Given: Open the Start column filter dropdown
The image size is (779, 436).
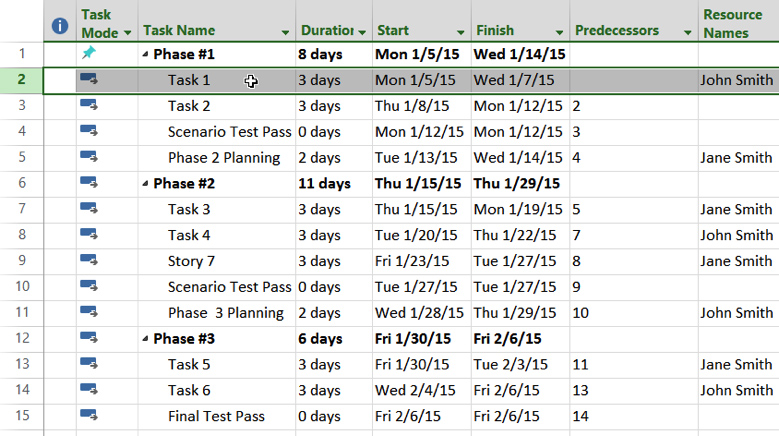Looking at the screenshot, I should pyautogui.click(x=461, y=33).
